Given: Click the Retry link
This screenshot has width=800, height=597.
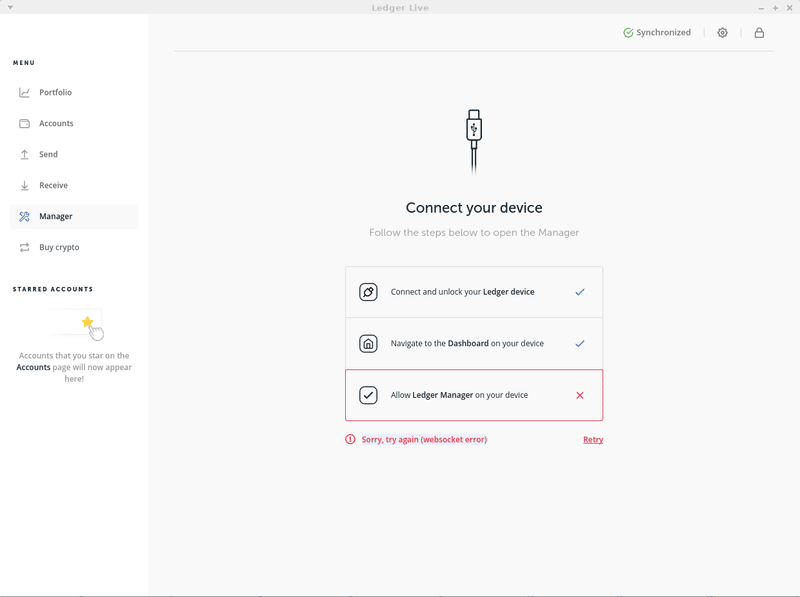Looking at the screenshot, I should (x=593, y=439).
